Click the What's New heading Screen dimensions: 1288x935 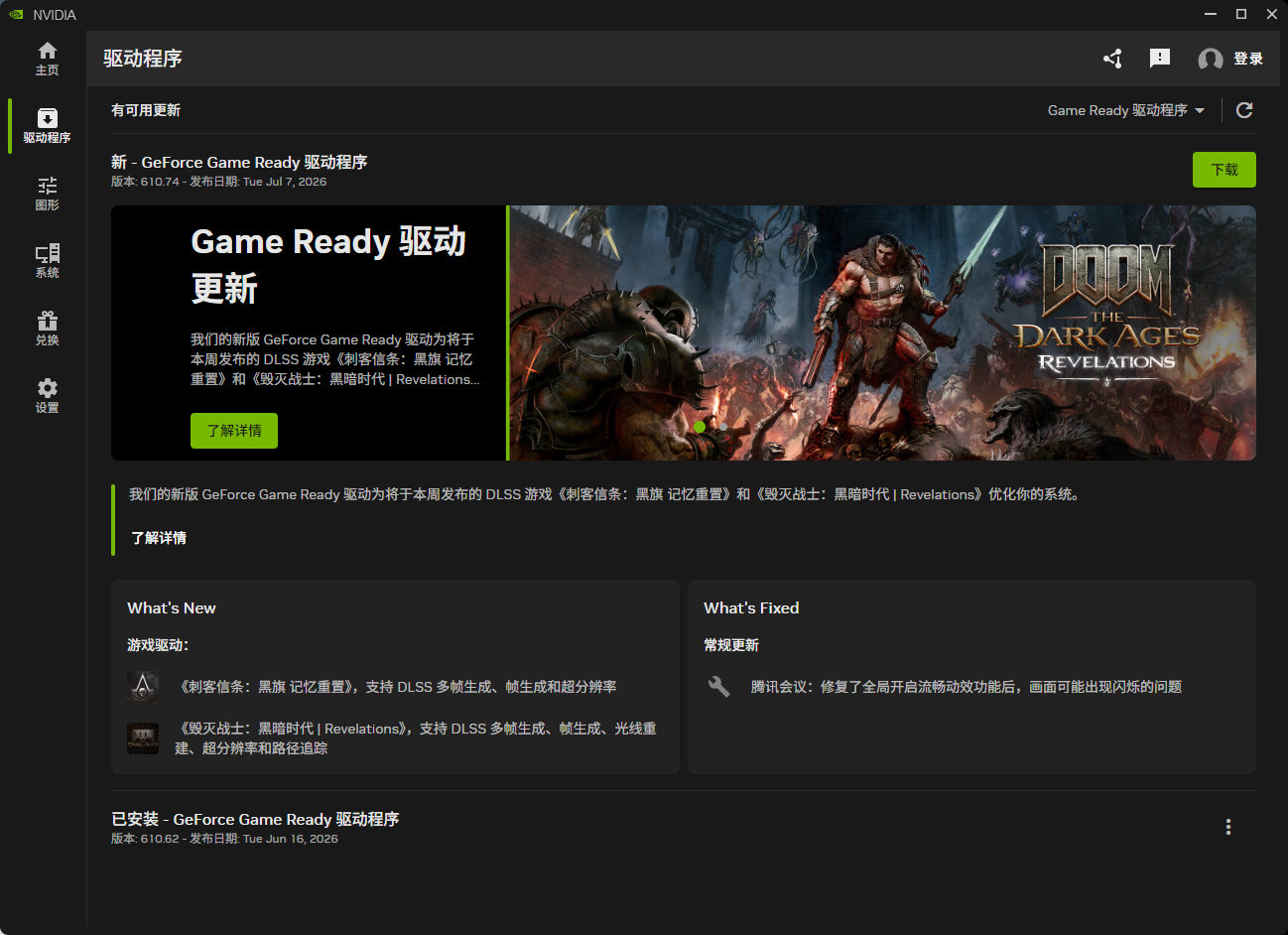click(172, 608)
